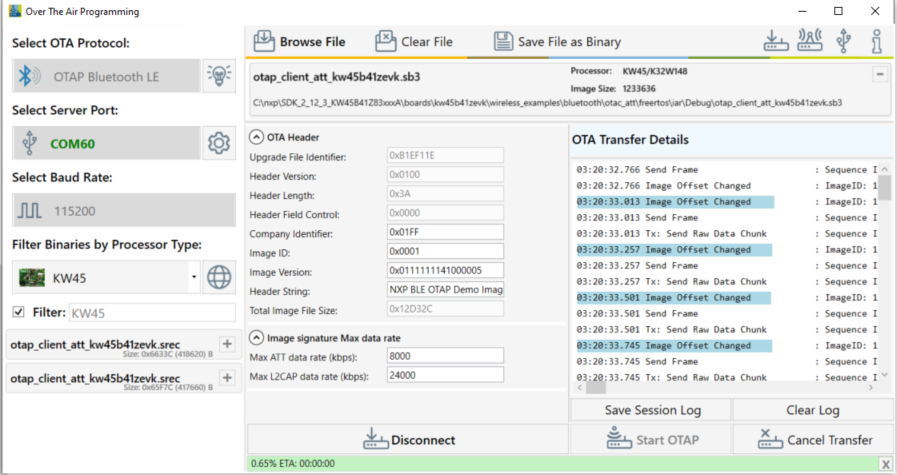Image resolution: width=897 pixels, height=475 pixels.
Task: Click the USB icon in top toolbar
Action: (845, 41)
